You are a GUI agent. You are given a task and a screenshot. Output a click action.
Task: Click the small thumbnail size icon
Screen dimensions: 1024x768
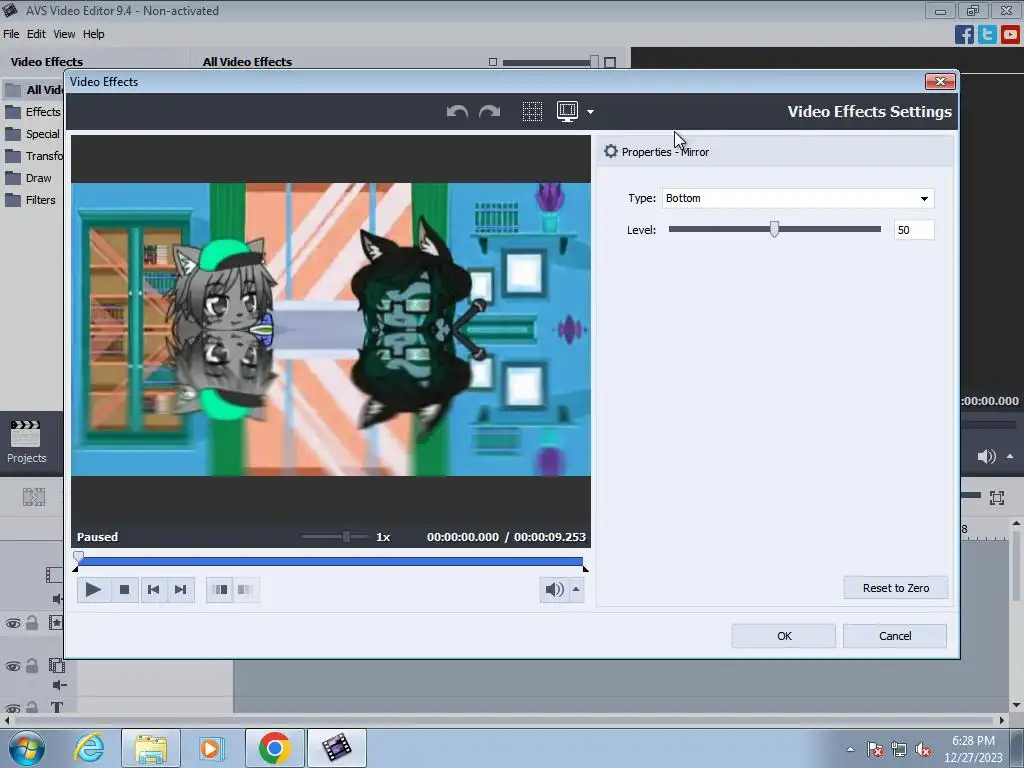pos(493,62)
